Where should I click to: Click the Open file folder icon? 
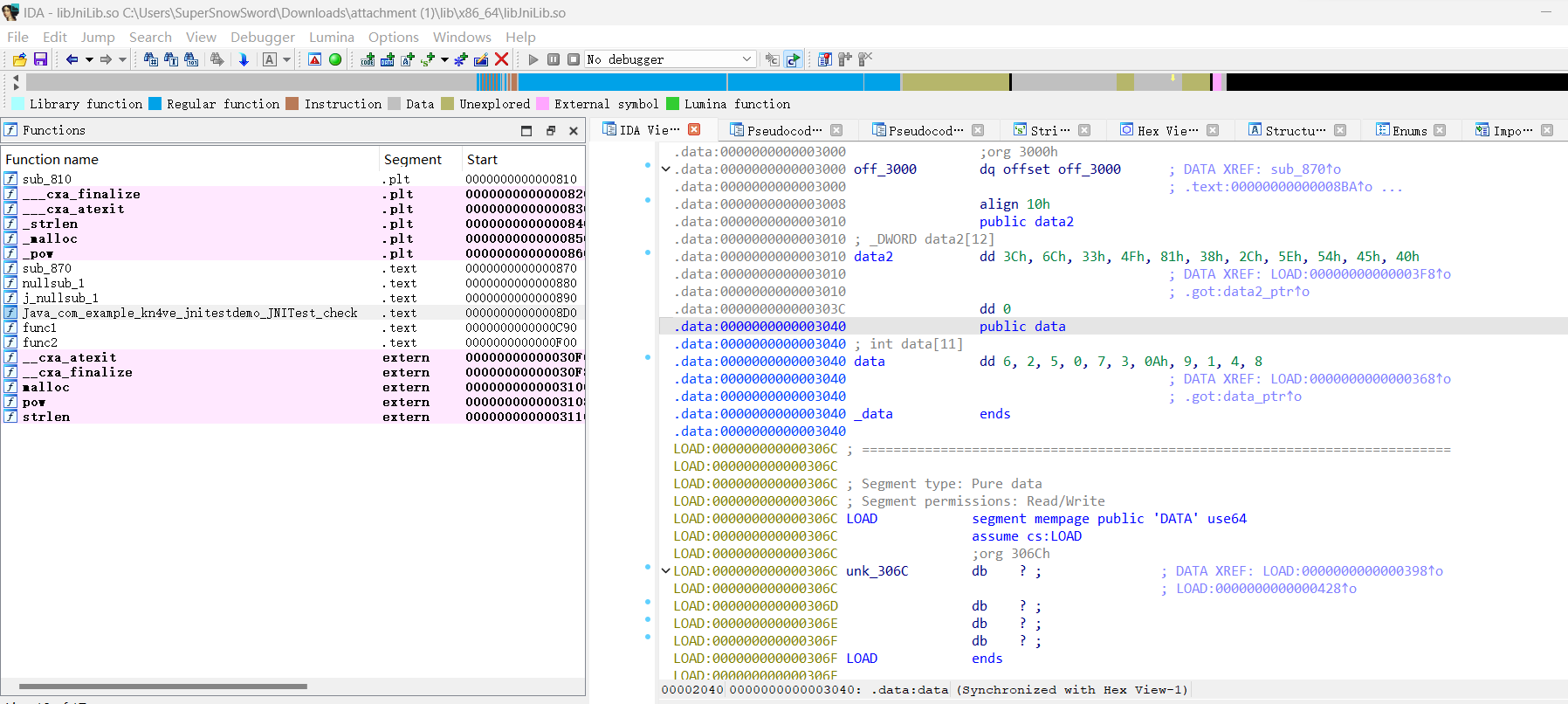tap(19, 59)
